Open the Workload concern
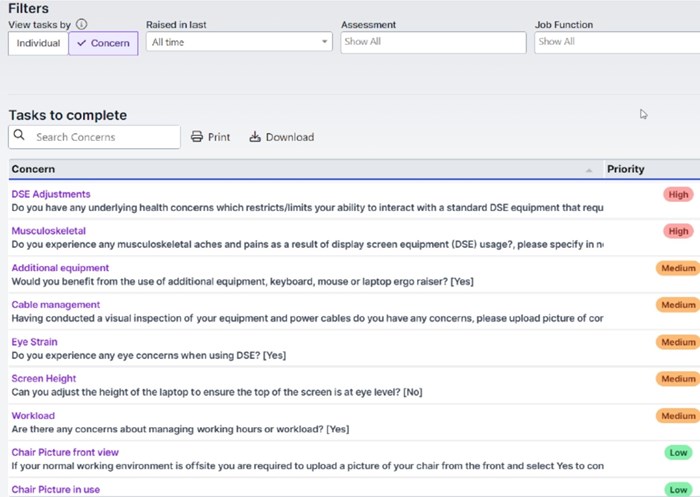Screen dimensions: 700x497 pos(33,416)
